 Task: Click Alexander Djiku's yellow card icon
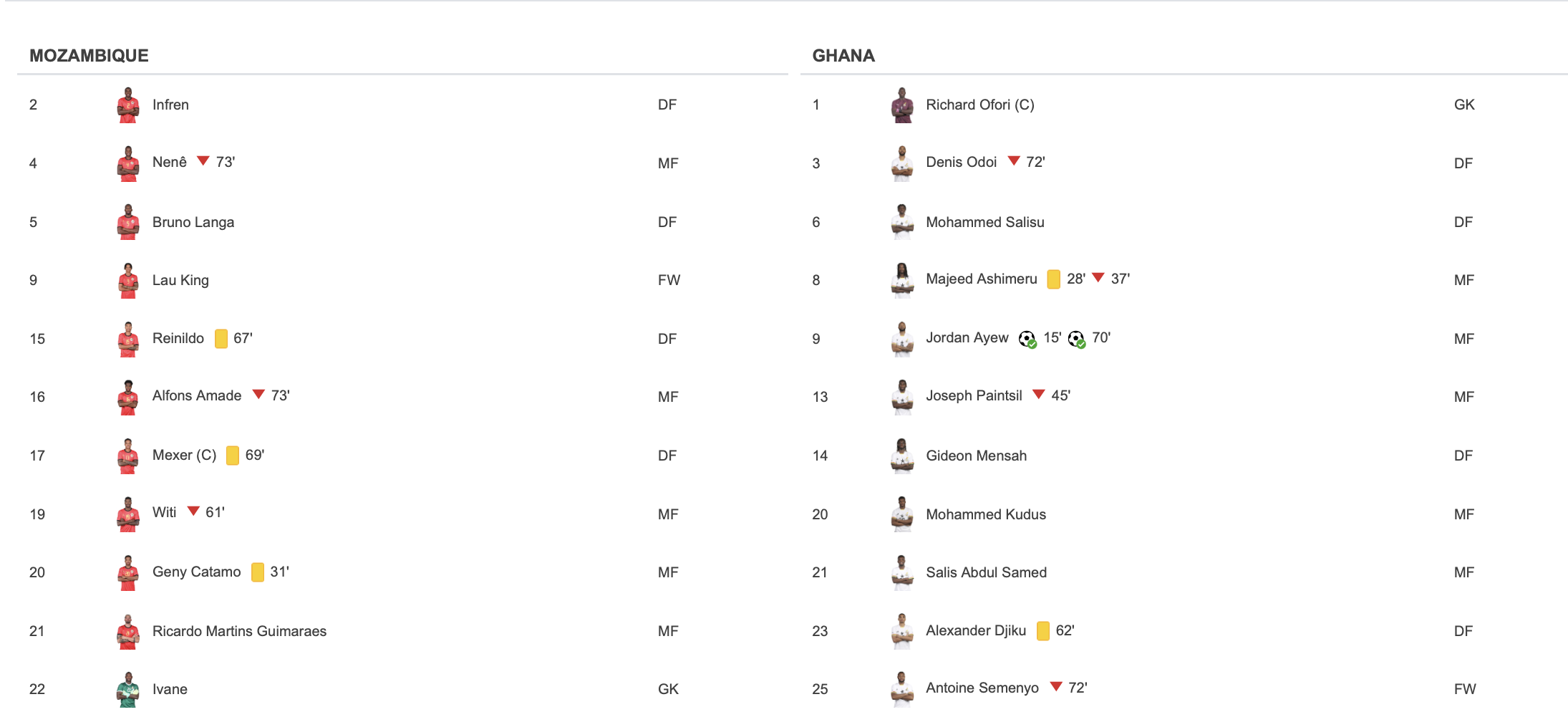1043,631
